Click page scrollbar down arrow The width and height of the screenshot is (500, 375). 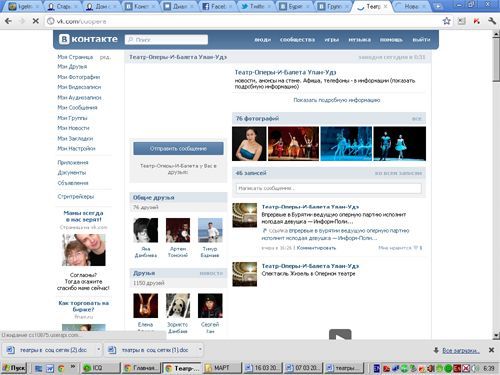[496, 335]
